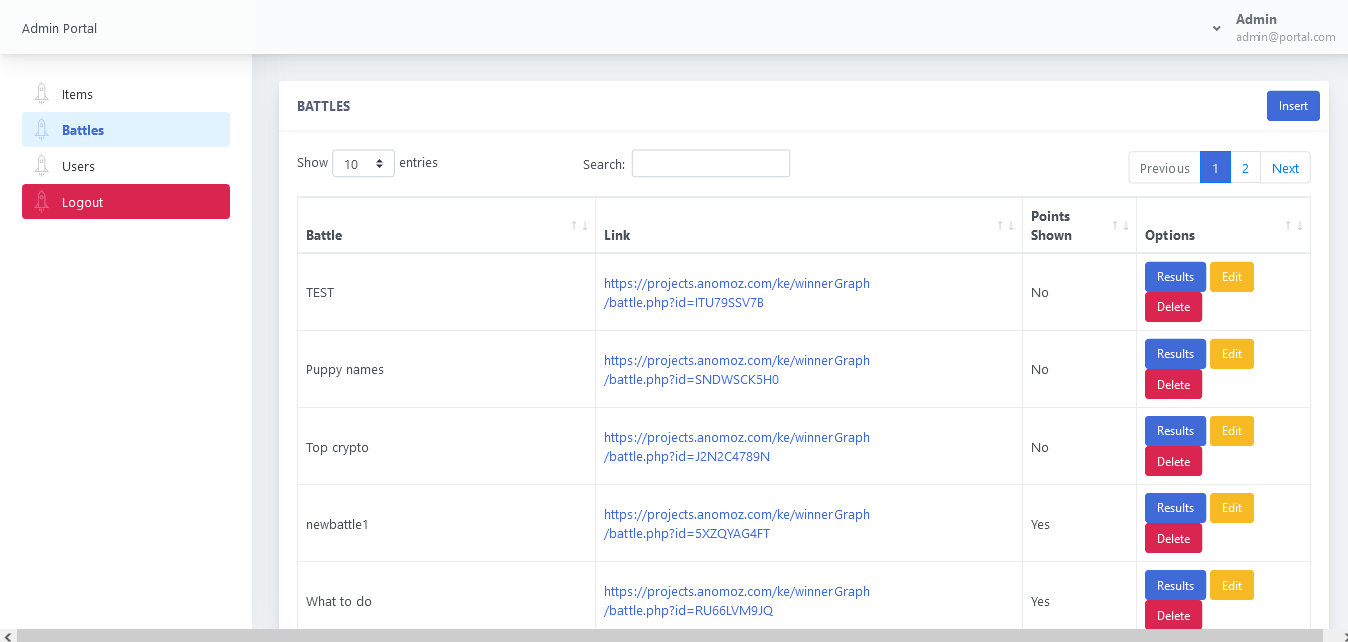Viewport: 1348px width, 642px height.
Task: Click the rocket icon beside Items
Action: [x=41, y=94]
